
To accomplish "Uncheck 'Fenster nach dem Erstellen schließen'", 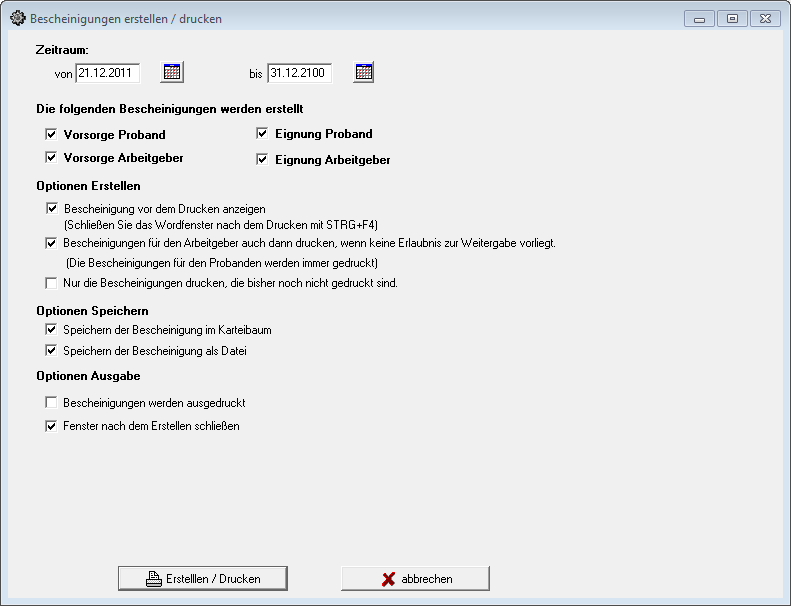I will point(52,426).
